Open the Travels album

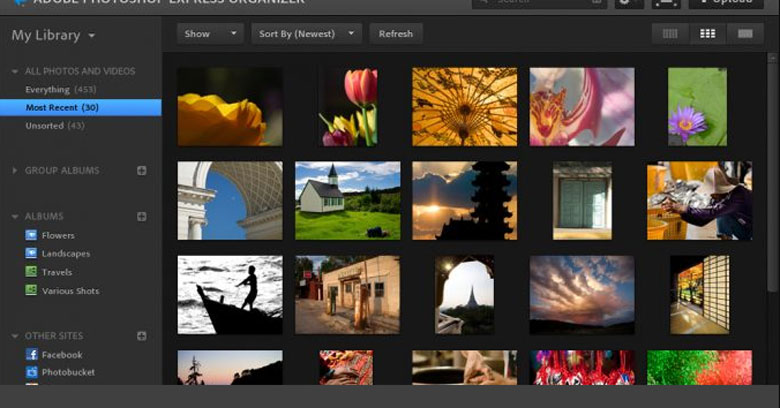(49, 272)
